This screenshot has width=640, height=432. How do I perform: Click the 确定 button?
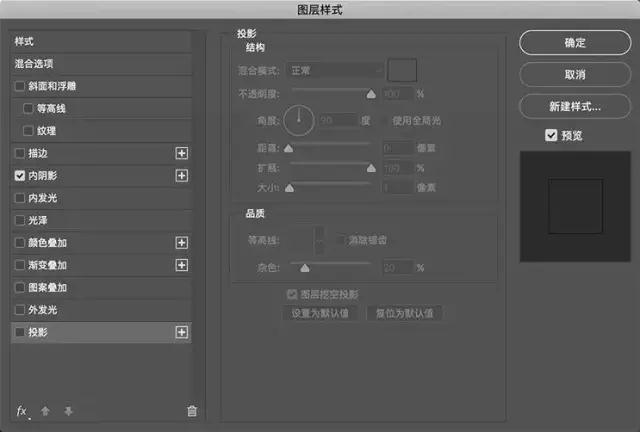(x=575, y=43)
